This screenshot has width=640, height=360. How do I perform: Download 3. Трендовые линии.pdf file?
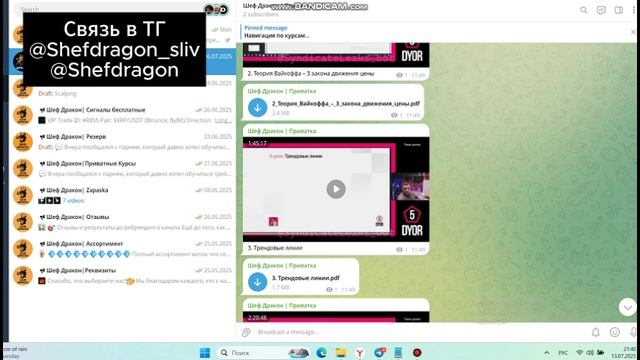[258, 282]
